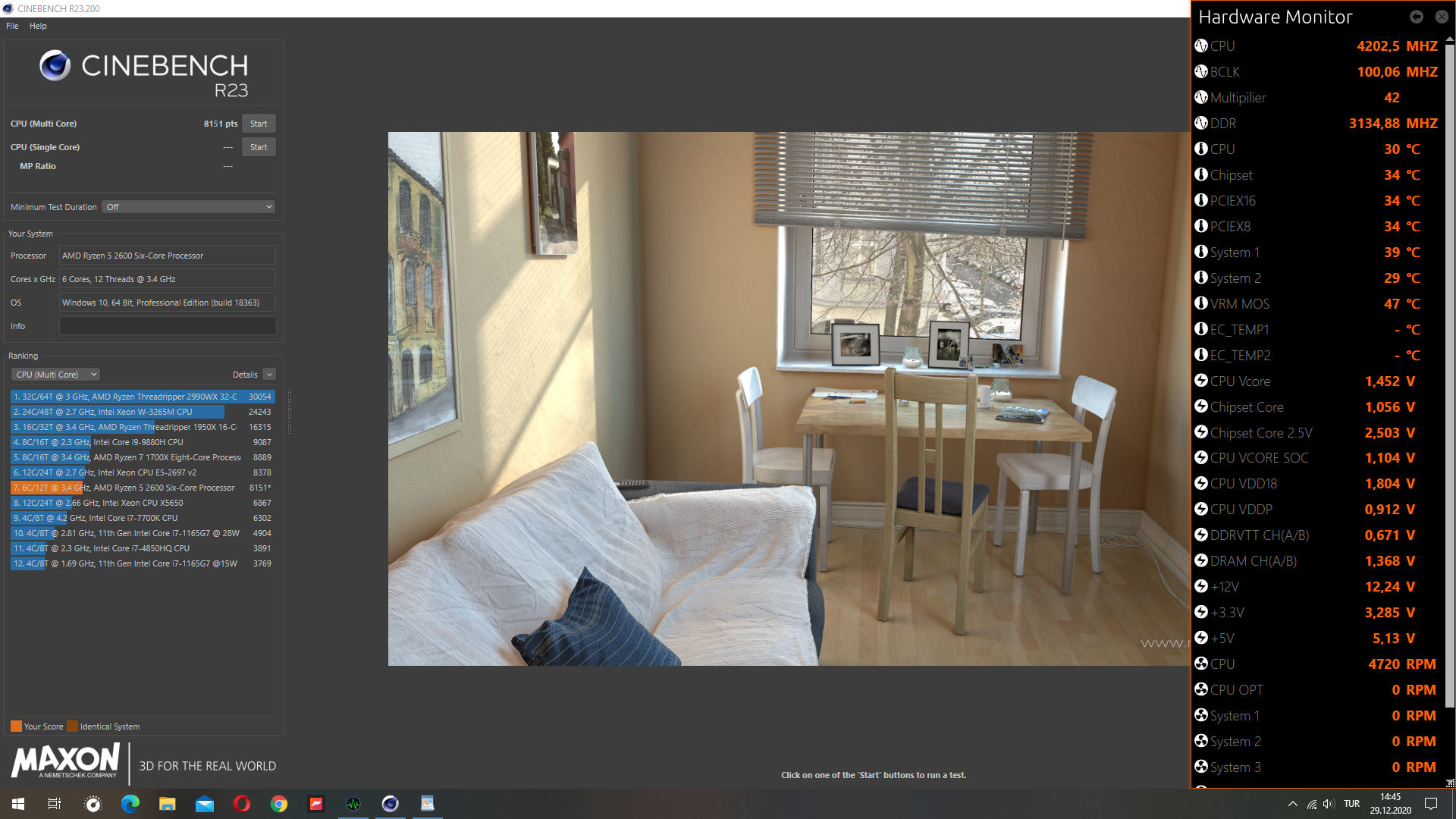Select the Intel Core i7-4850HQ ranking row
Viewport: 1456px width, 819px height.
pos(143,548)
